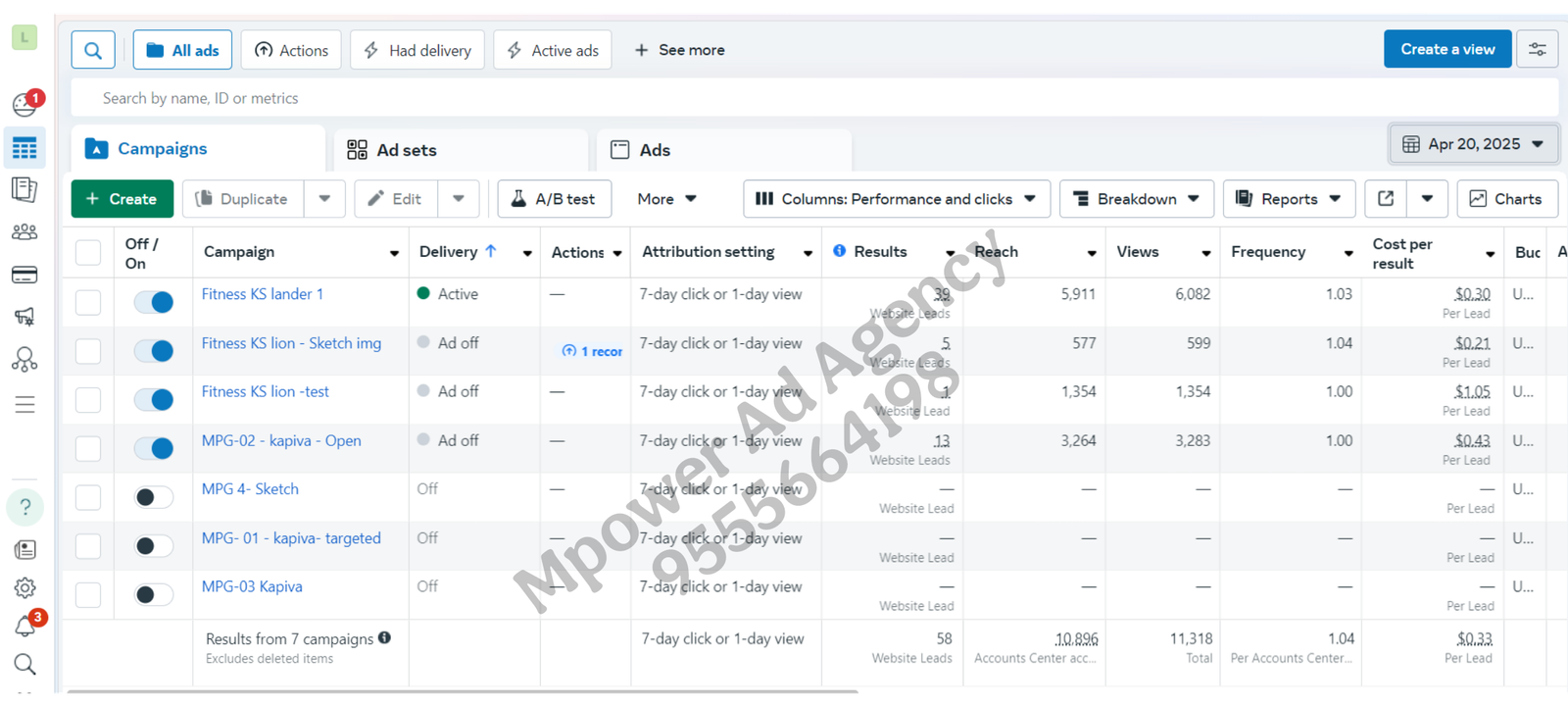Expand the Duplicate options arrow
This screenshot has height=707, width=1568.
pyautogui.click(x=324, y=199)
